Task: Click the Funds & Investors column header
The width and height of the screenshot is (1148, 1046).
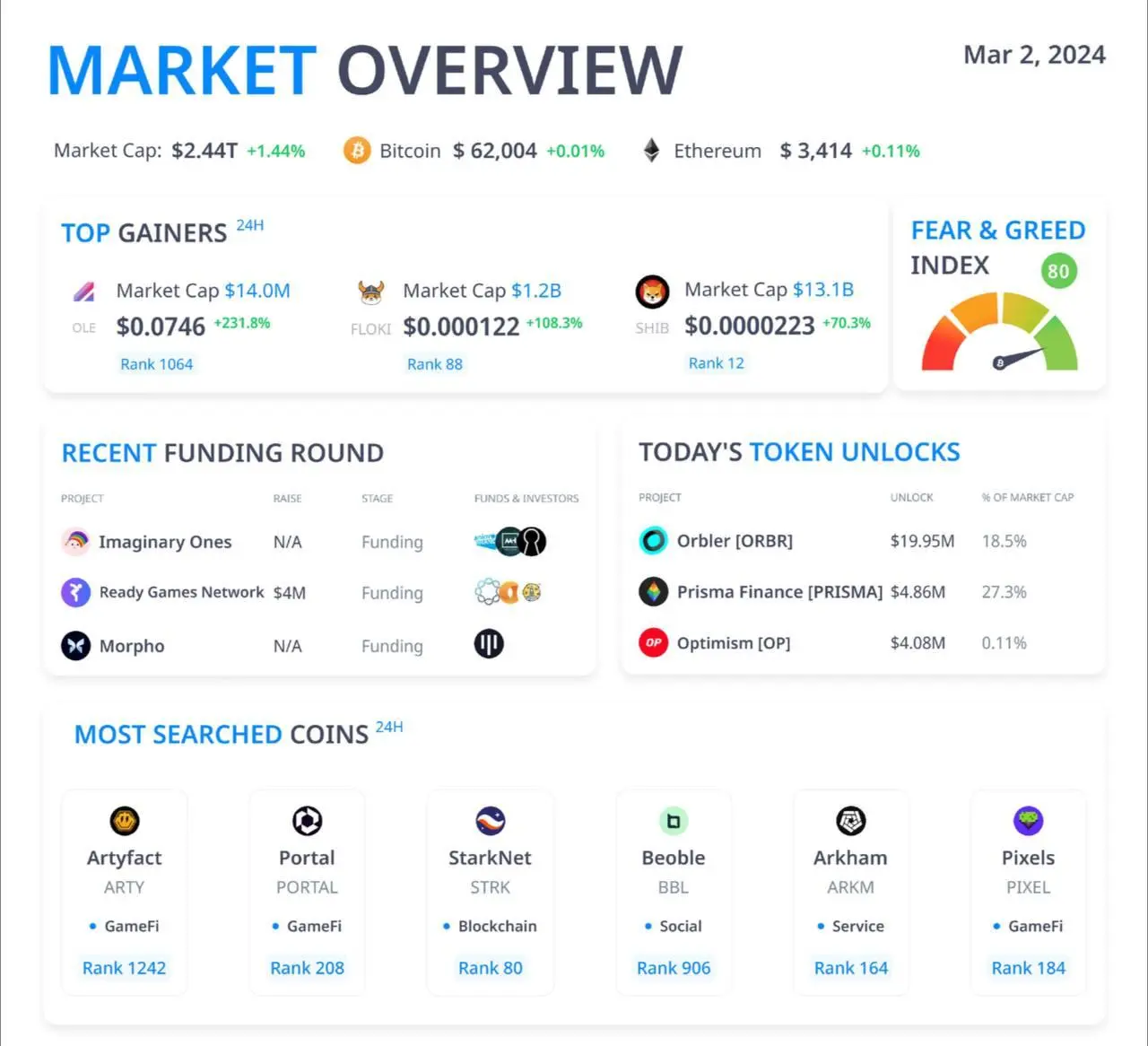Action: (x=526, y=499)
